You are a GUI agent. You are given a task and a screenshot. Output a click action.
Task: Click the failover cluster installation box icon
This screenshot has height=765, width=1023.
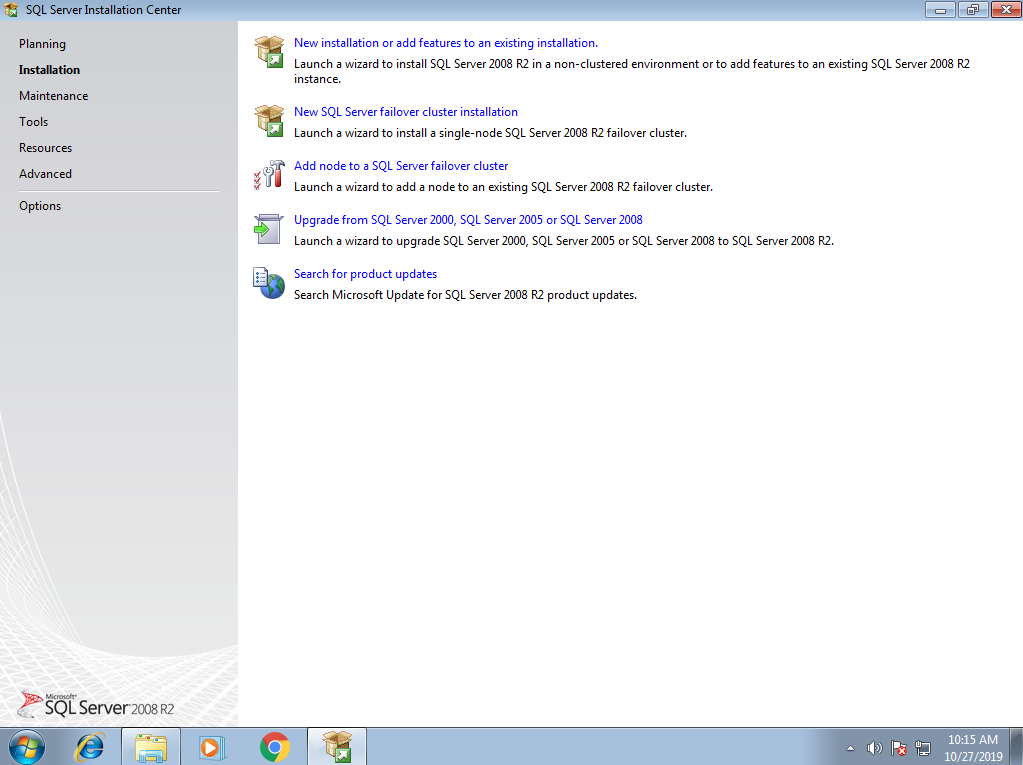point(269,121)
